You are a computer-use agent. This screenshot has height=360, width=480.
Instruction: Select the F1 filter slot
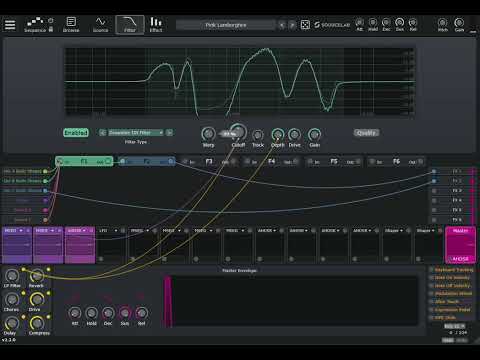pos(84,162)
